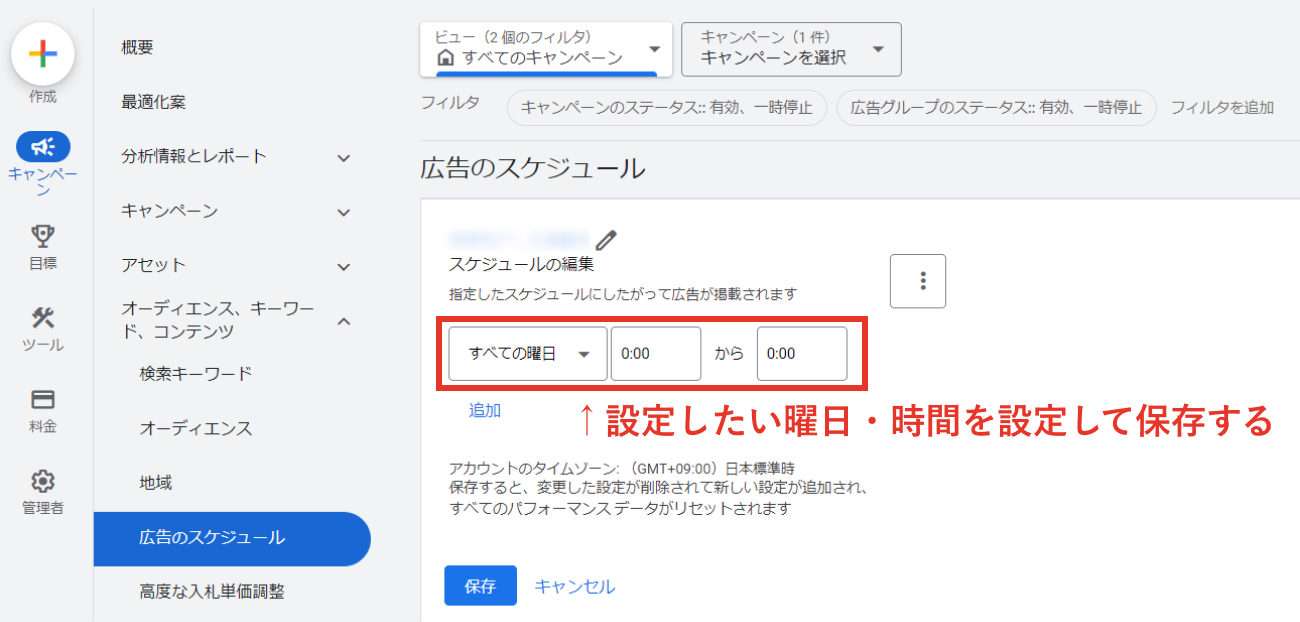Click アカウントのタイムゾーン text

point(621,468)
